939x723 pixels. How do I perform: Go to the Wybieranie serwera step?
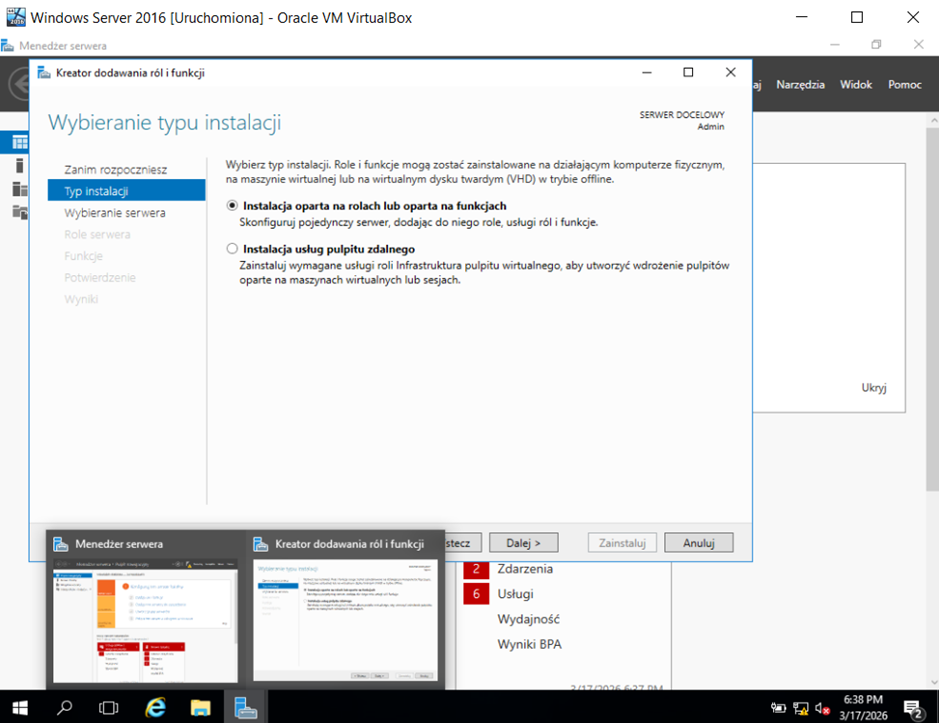pos(115,213)
